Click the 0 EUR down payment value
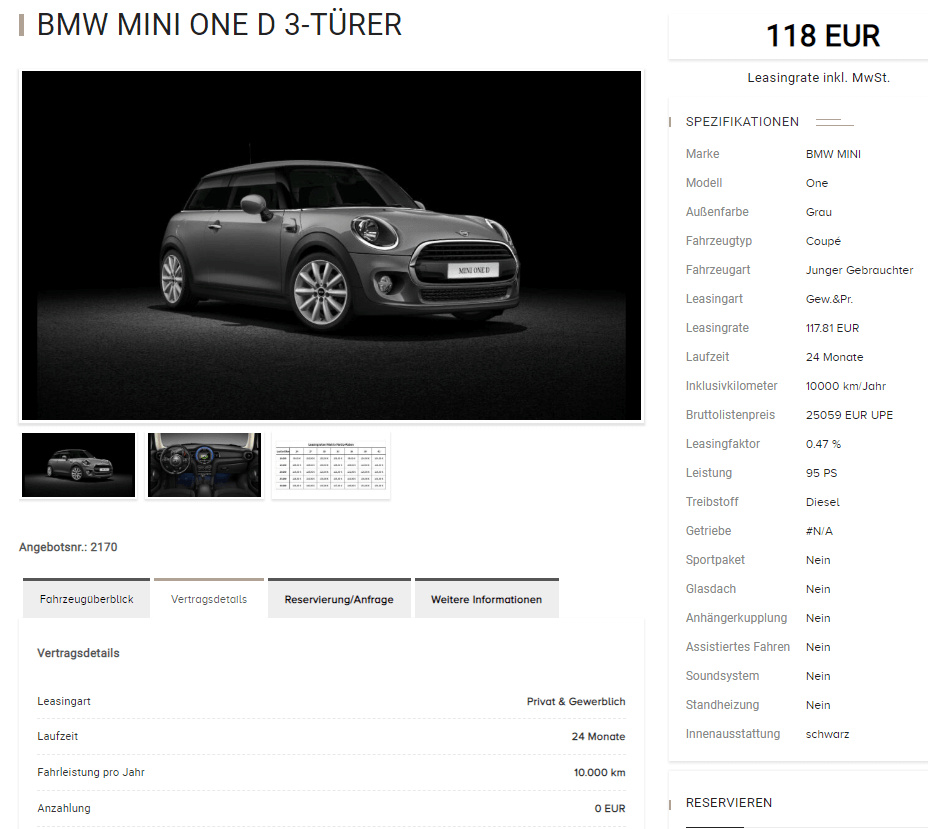 [610, 808]
